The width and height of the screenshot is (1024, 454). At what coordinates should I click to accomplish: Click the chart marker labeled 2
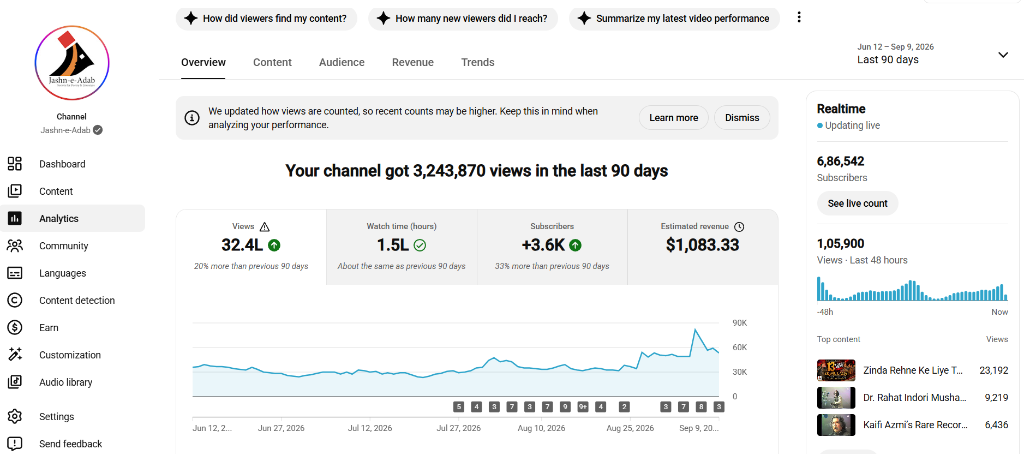point(624,407)
